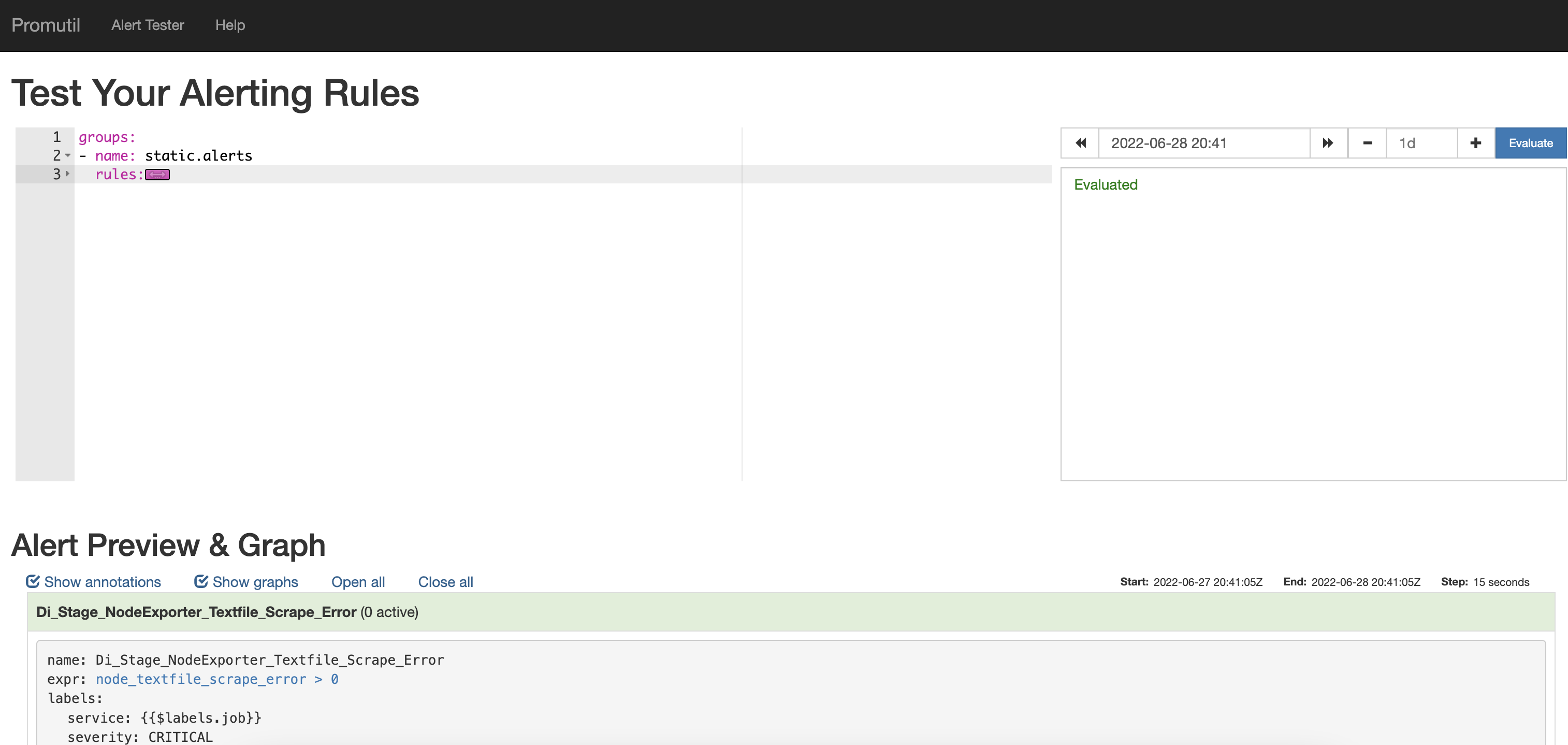Open the Alert Tester nav item
This screenshot has width=1568, height=745.
[x=147, y=25]
